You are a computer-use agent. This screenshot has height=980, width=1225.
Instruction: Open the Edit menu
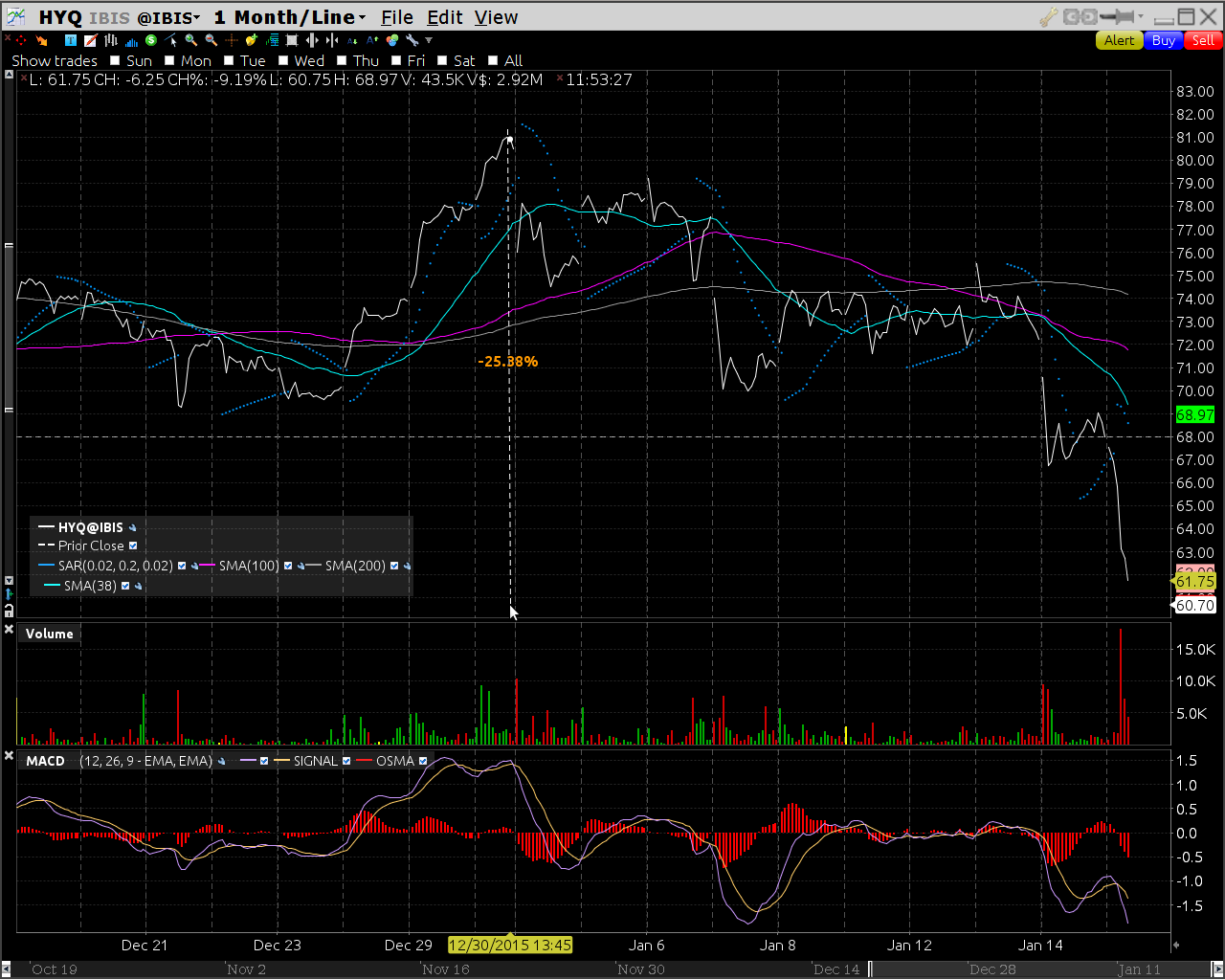(x=445, y=17)
